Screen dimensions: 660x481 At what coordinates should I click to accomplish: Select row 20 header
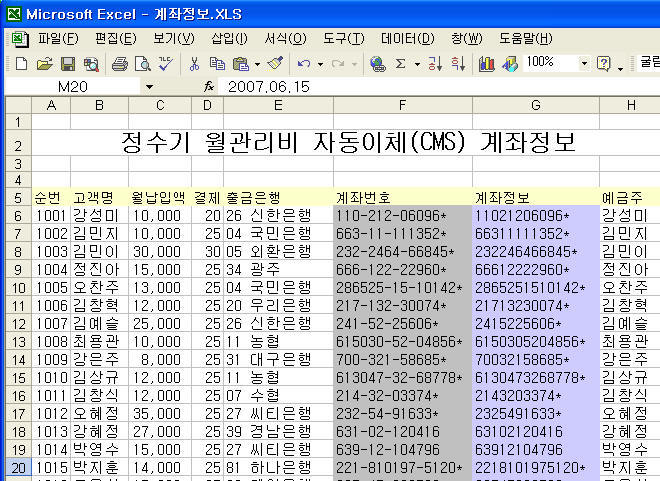coord(18,468)
